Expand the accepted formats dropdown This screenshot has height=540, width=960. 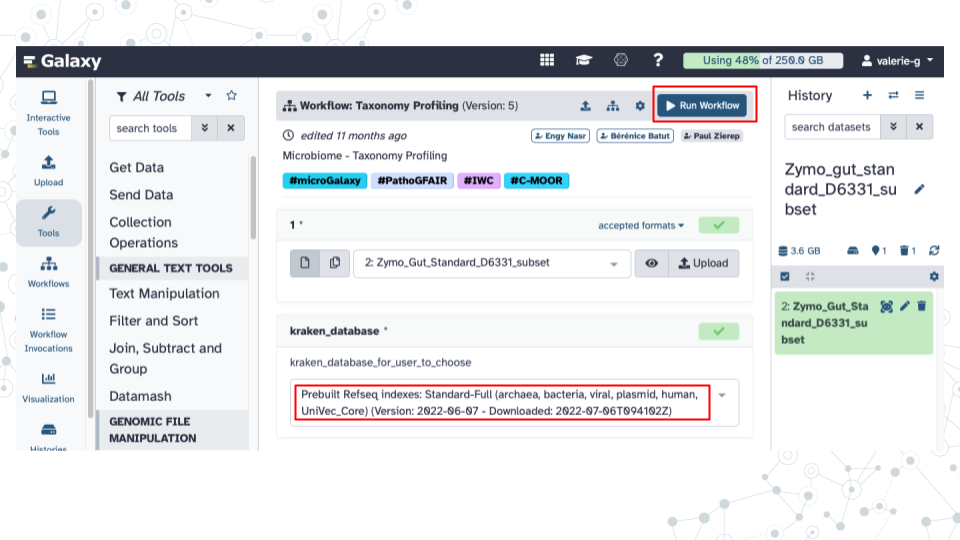click(641, 225)
